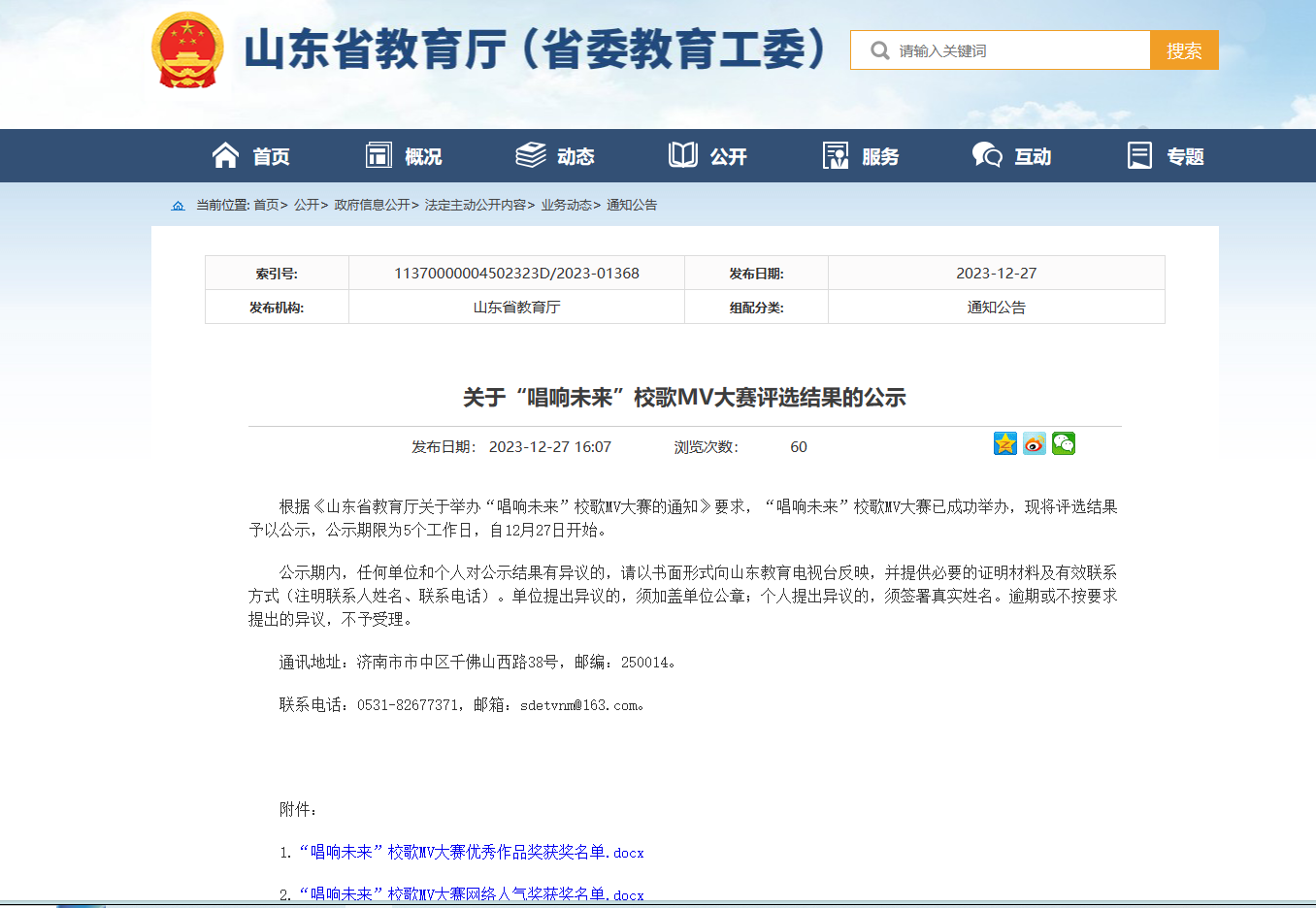Go to 通知公告 in breadcrumb

[632, 206]
